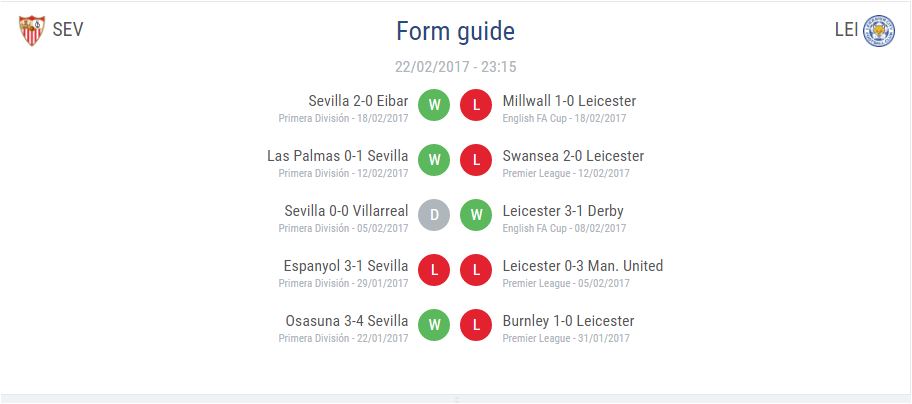Select the green W badge for Las Palmas 0-1 Sevilla
The image size is (912, 404).
[x=434, y=160]
